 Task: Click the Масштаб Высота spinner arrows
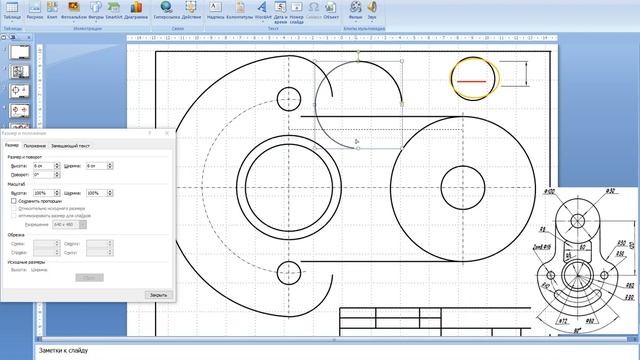tap(57, 193)
